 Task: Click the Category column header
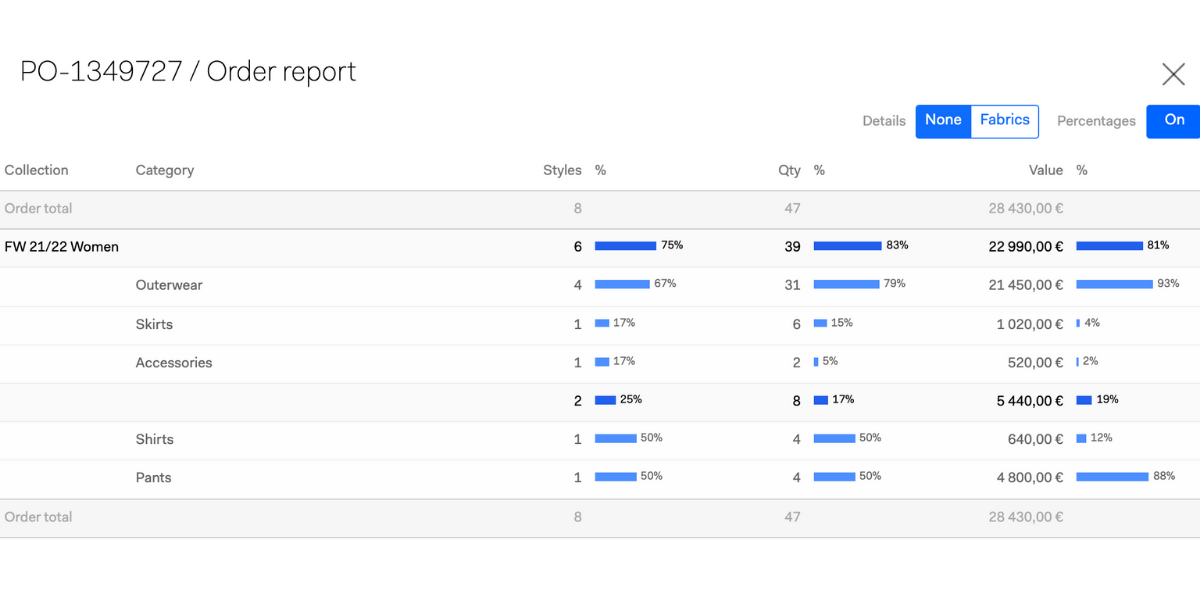[165, 170]
